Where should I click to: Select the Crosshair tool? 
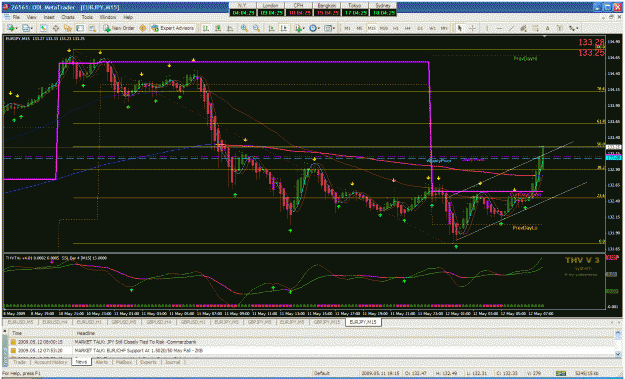tap(472, 28)
